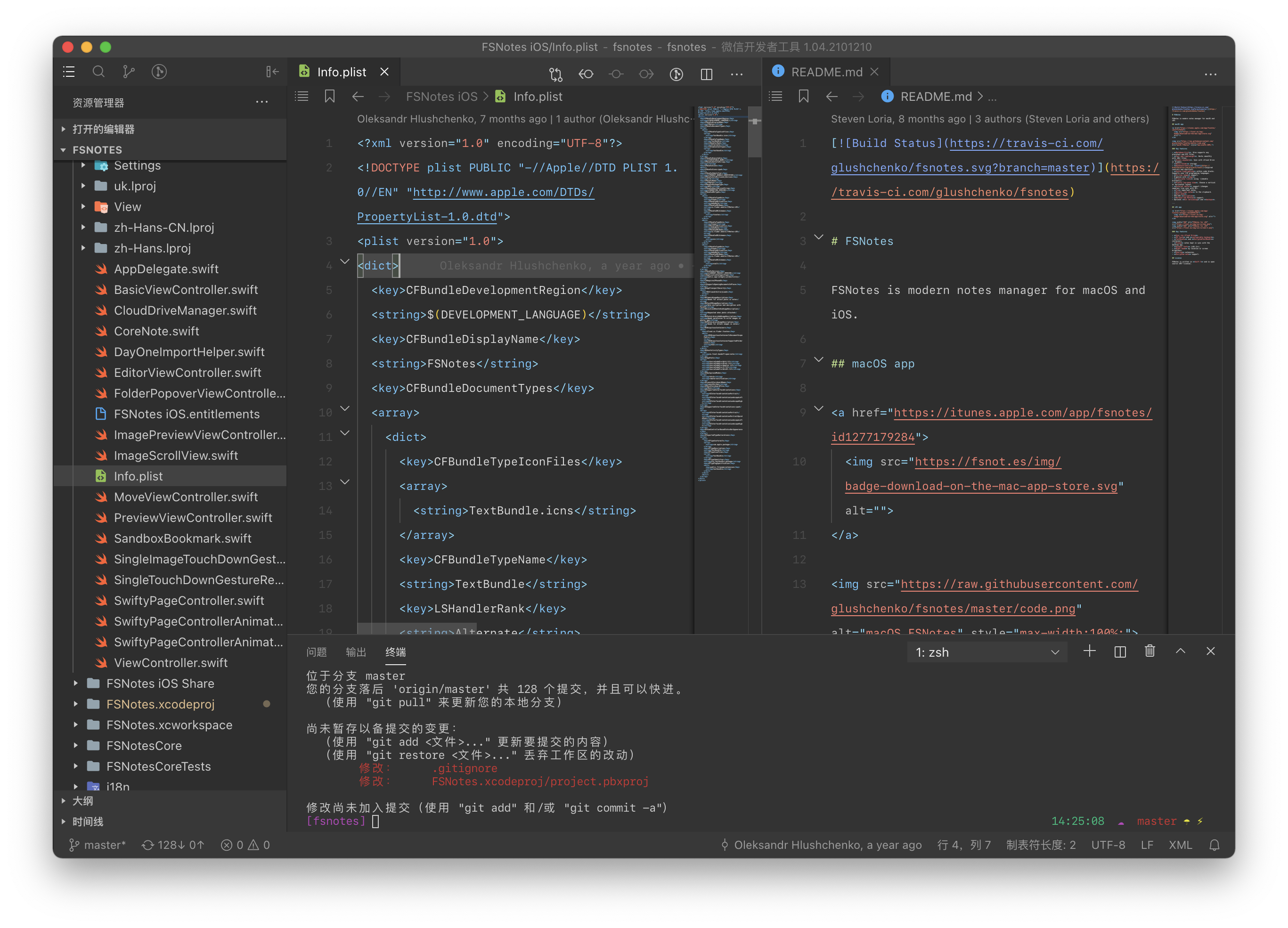Click the split editor icon in Info.plist toolbar
1288x928 pixels.
click(707, 74)
